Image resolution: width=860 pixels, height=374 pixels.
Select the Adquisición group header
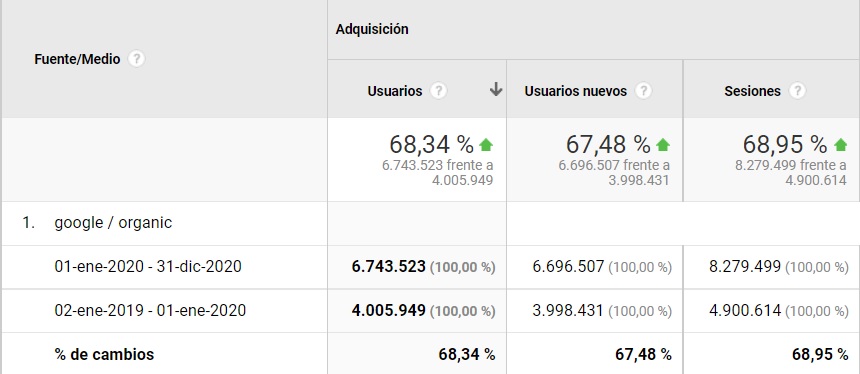point(372,29)
